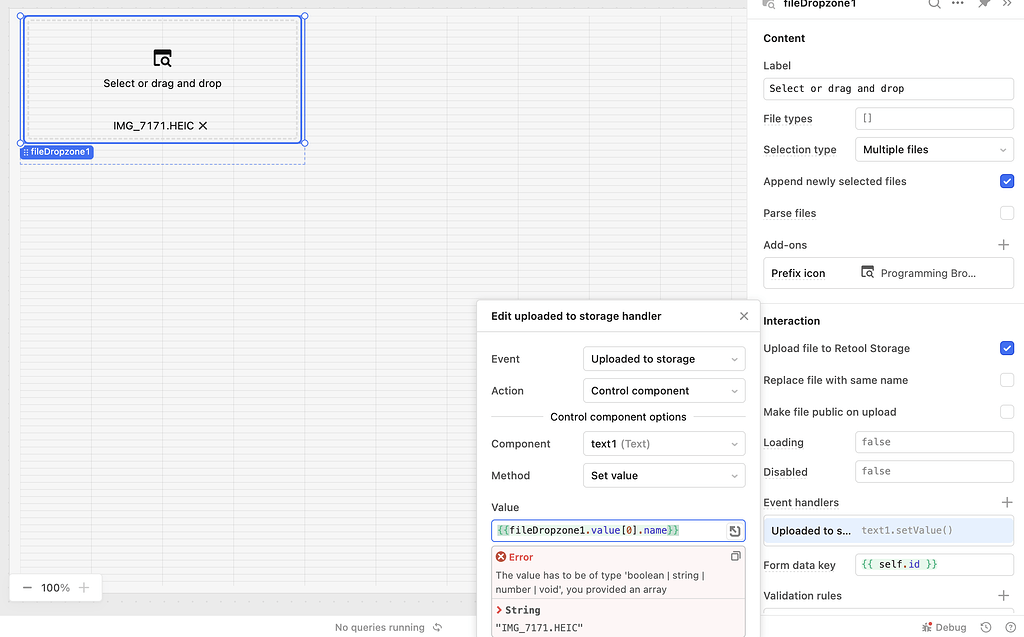
Task: Open the Method dropdown set to Set value
Action: [x=663, y=475]
